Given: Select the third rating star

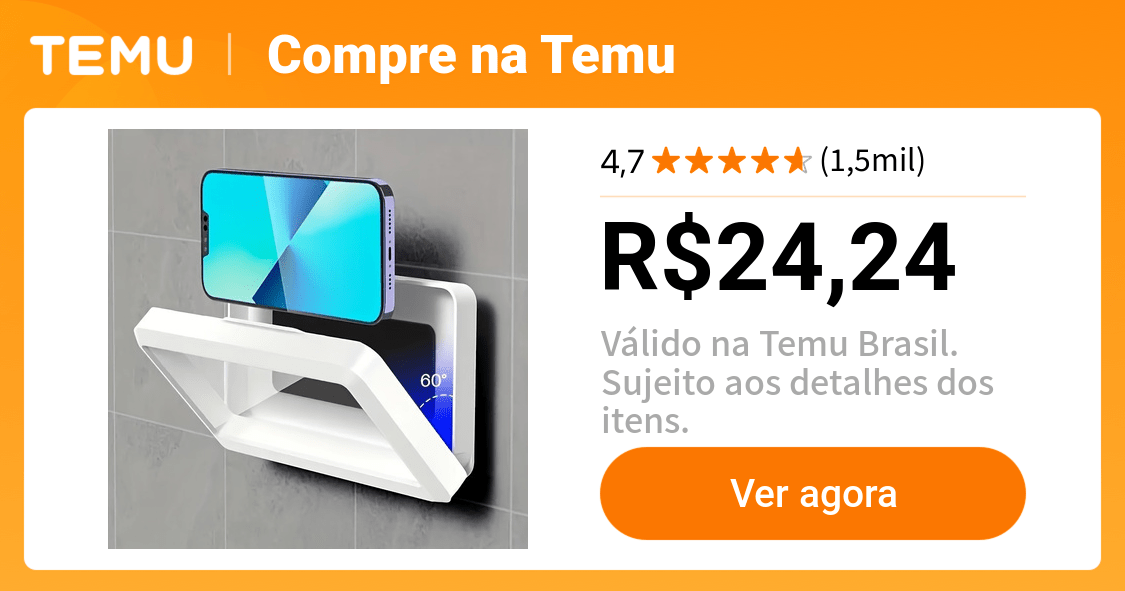Looking at the screenshot, I should coord(732,161).
